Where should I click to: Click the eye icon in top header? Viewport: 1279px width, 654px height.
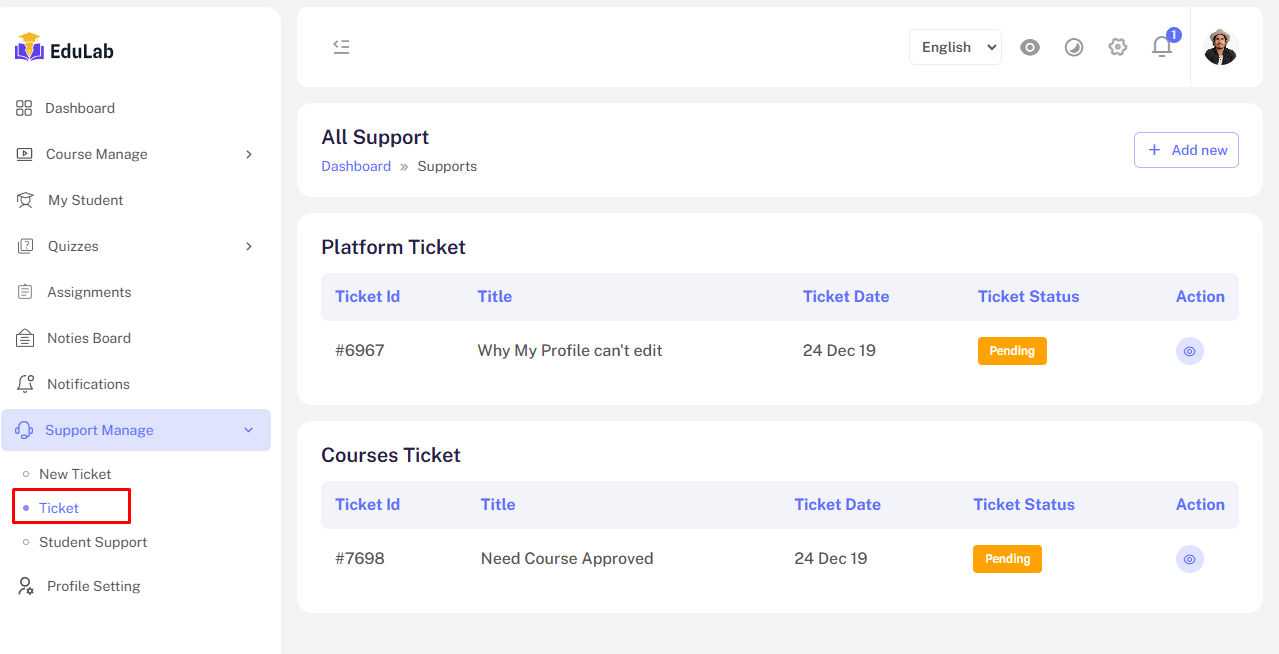pyautogui.click(x=1030, y=47)
